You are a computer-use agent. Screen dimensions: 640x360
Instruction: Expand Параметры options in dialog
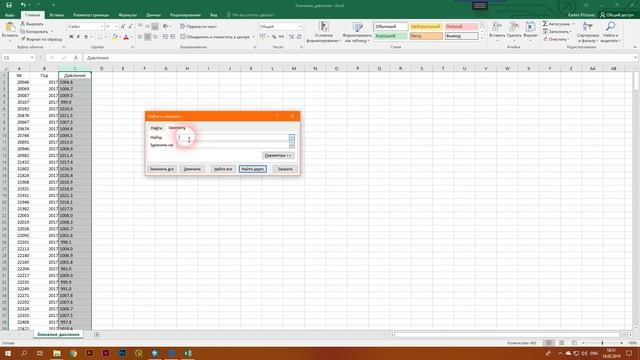278,156
